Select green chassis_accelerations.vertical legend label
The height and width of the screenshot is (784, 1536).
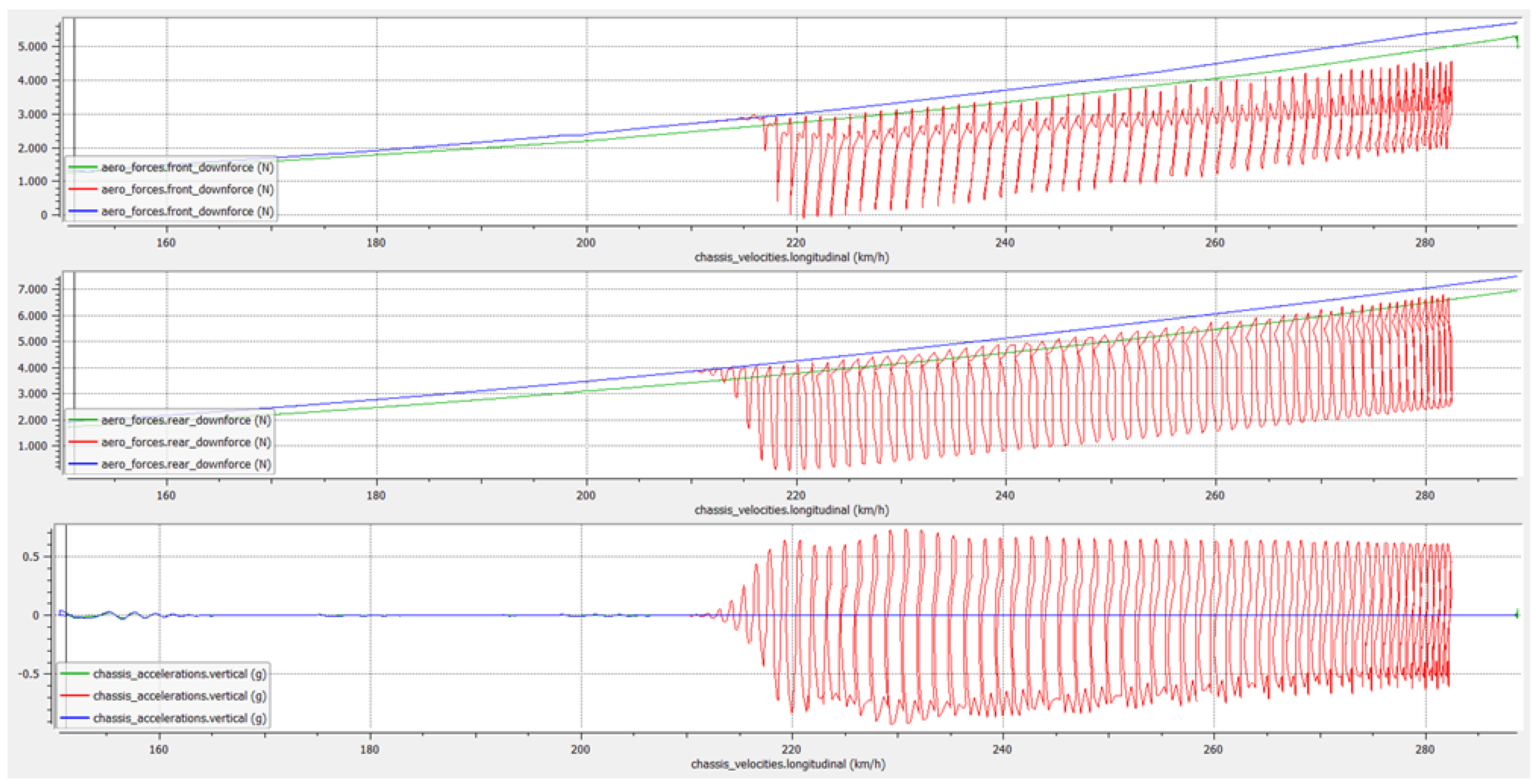[x=180, y=674]
